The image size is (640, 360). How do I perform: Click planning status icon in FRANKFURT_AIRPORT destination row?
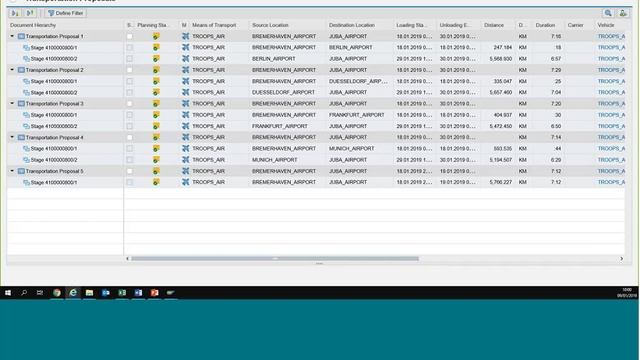[156, 115]
